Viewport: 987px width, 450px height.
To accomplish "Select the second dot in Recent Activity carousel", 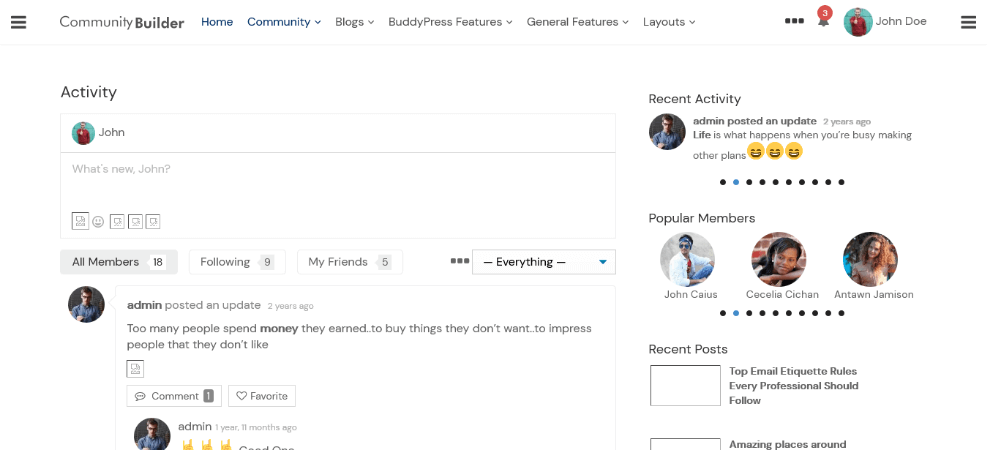I will point(736,183).
